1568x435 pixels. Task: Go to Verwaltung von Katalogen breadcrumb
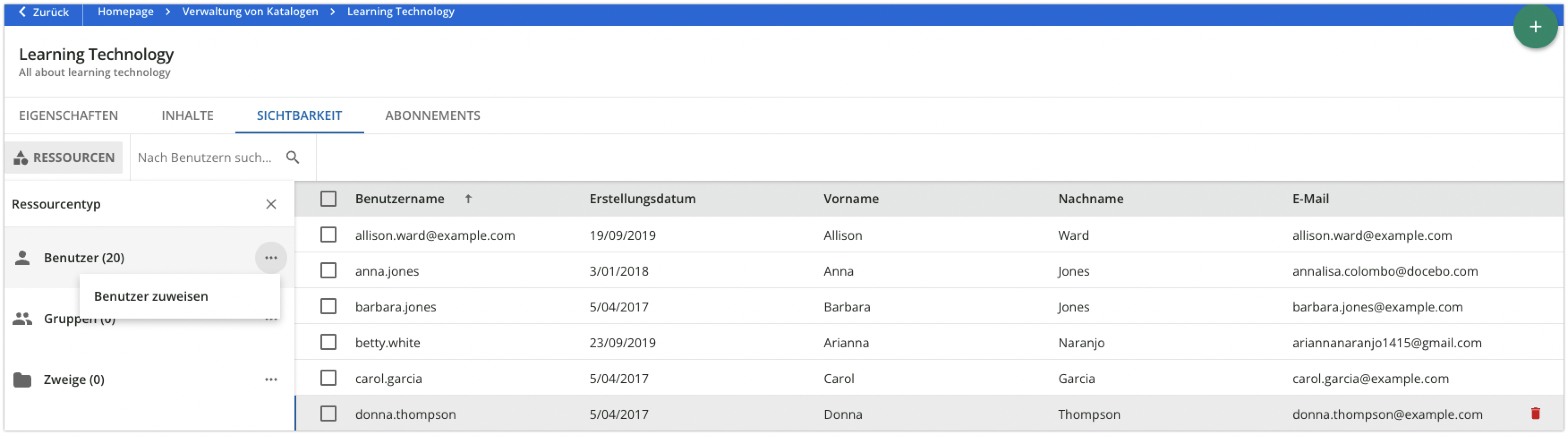[x=250, y=12]
